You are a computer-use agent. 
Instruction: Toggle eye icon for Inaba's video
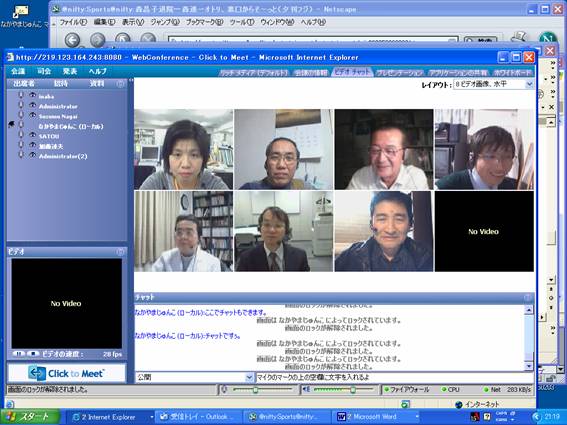[33, 95]
